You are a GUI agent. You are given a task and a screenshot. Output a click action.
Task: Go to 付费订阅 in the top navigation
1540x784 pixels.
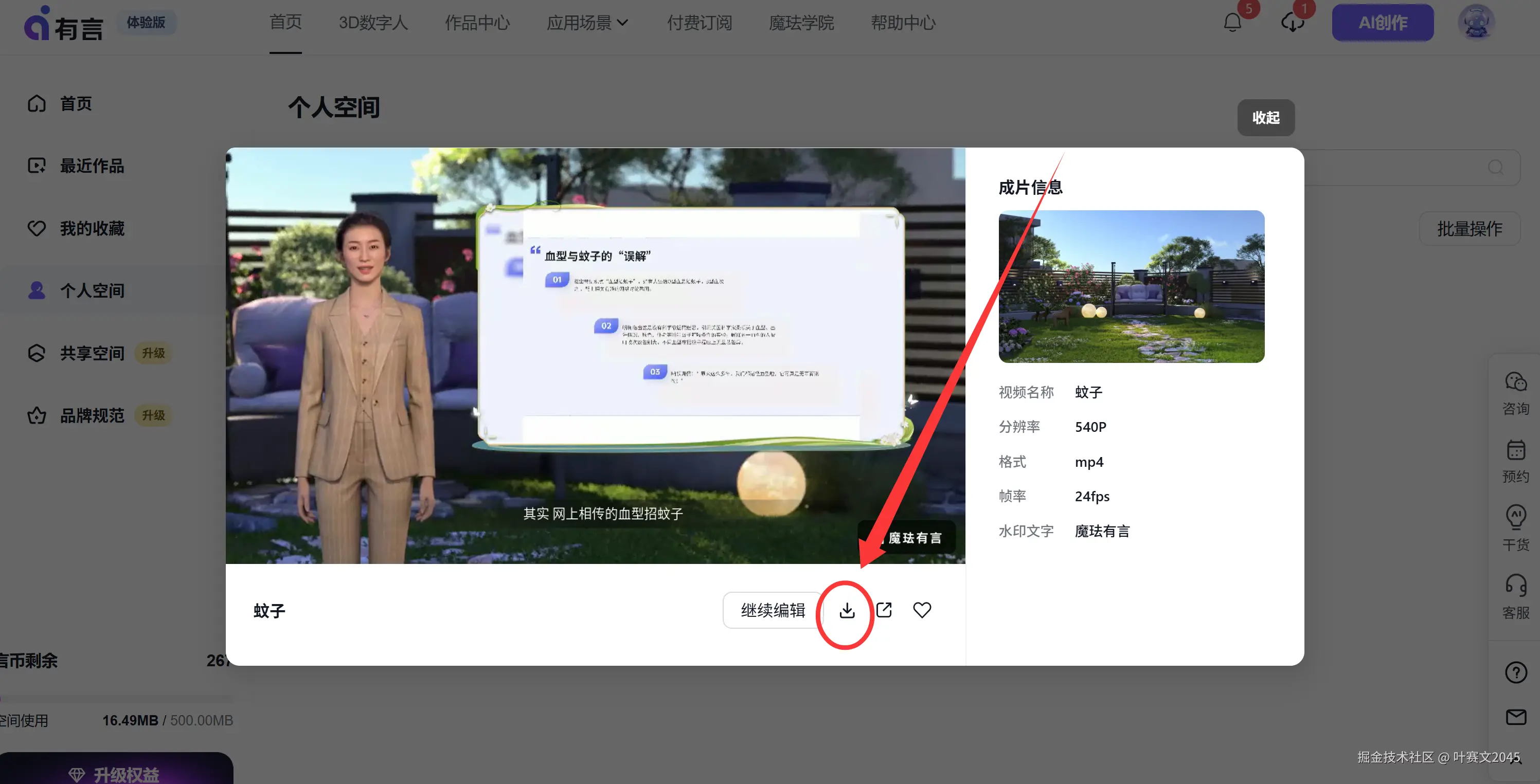point(700,23)
